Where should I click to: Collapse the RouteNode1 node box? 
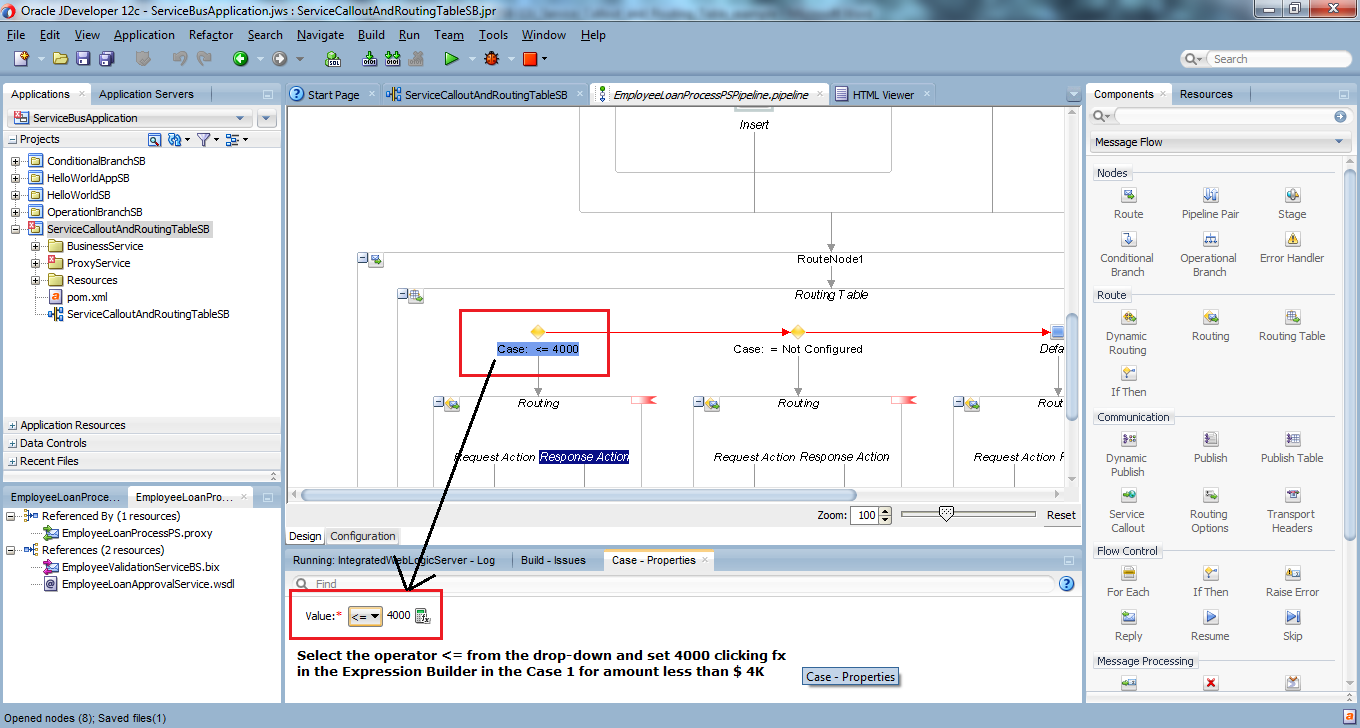(x=363, y=259)
